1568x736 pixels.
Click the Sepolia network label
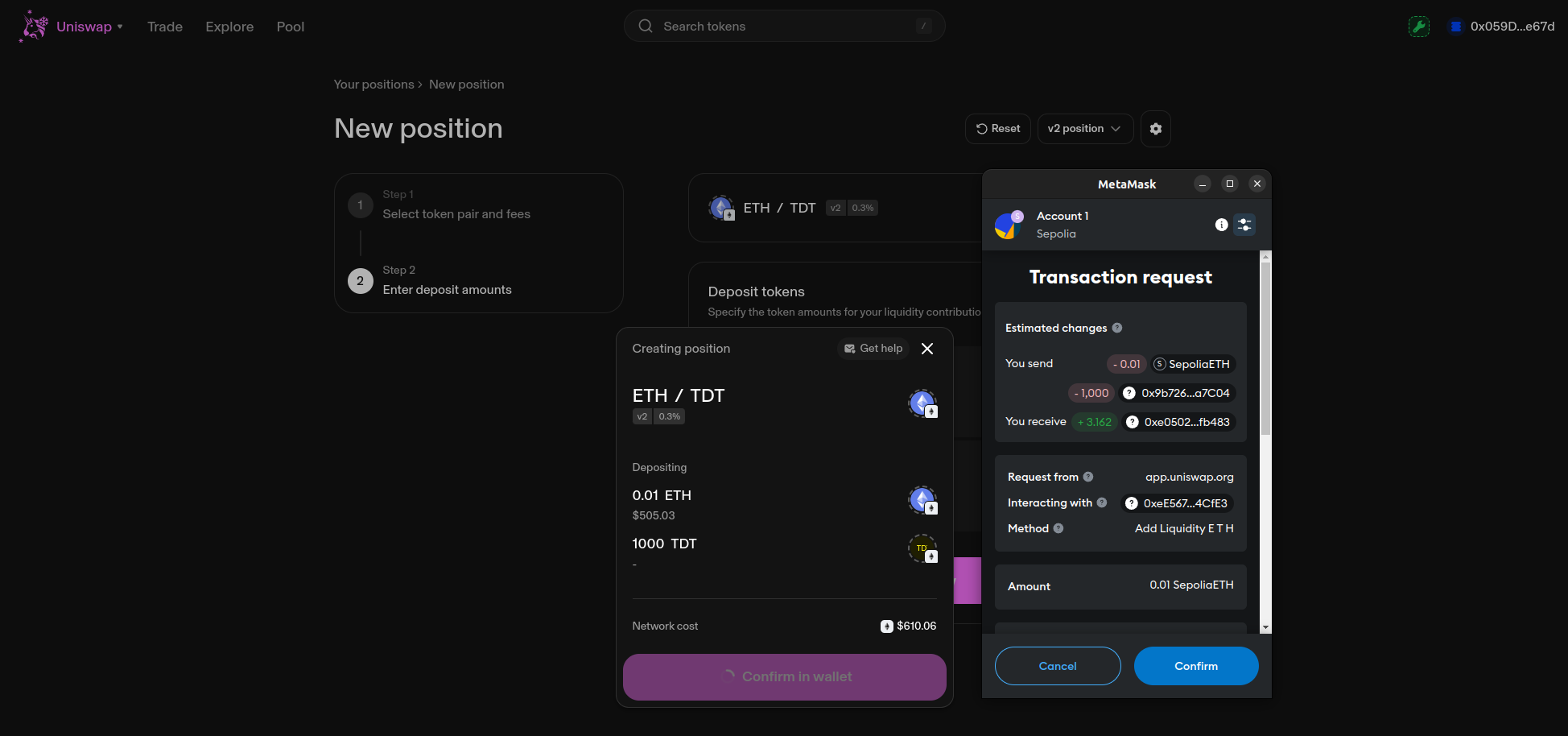click(1056, 234)
